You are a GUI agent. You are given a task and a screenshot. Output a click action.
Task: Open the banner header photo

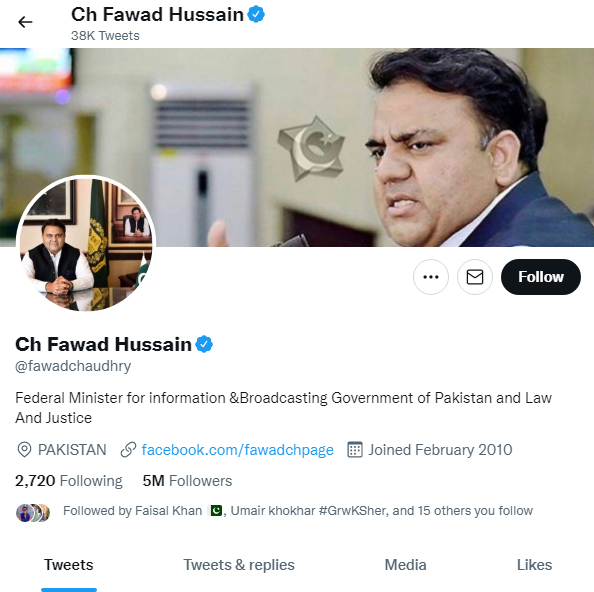point(297,147)
